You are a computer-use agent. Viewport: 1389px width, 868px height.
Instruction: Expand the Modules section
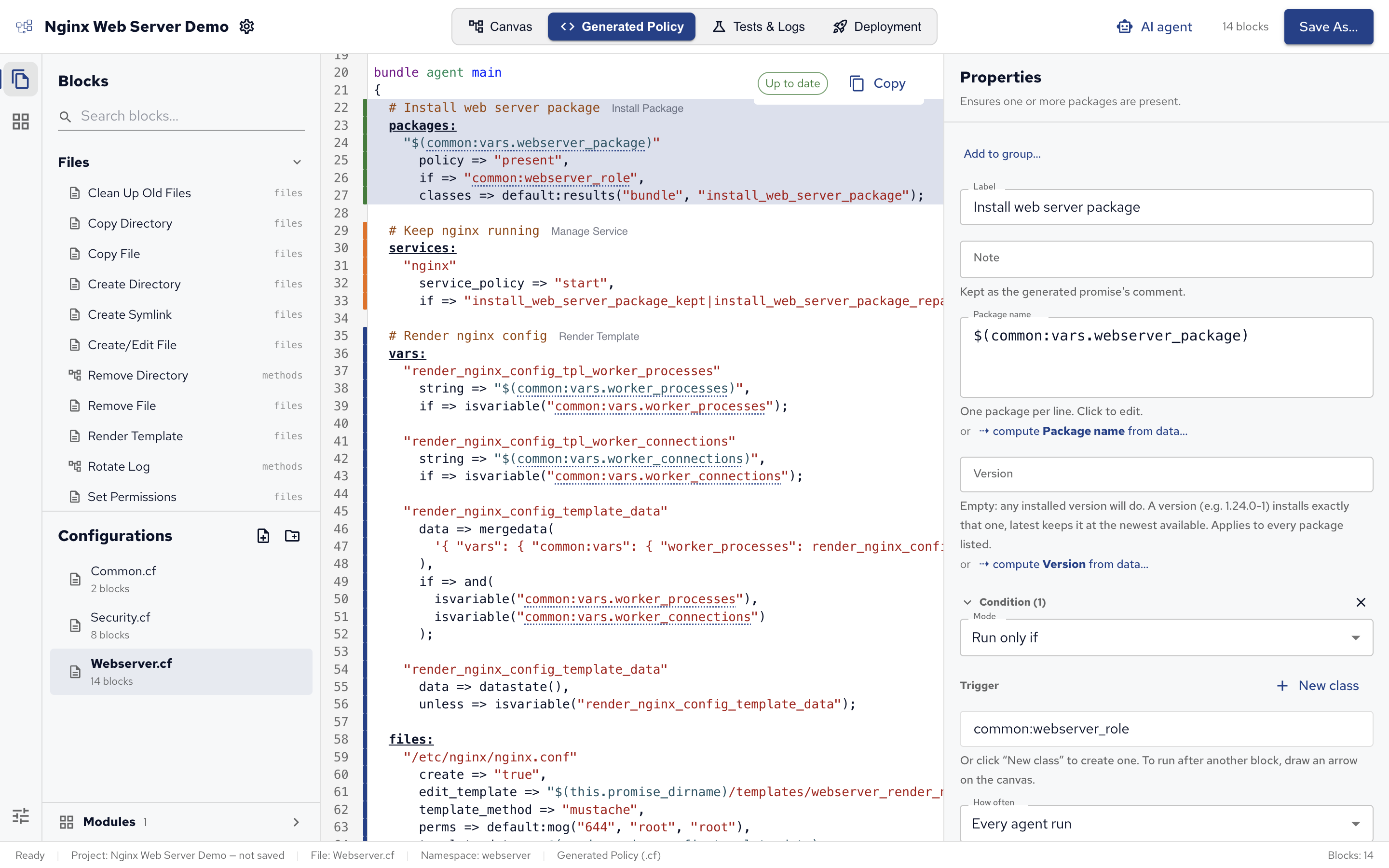point(296,822)
